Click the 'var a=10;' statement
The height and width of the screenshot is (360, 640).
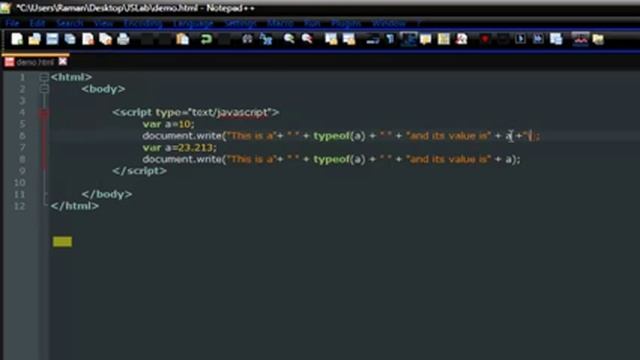169,124
